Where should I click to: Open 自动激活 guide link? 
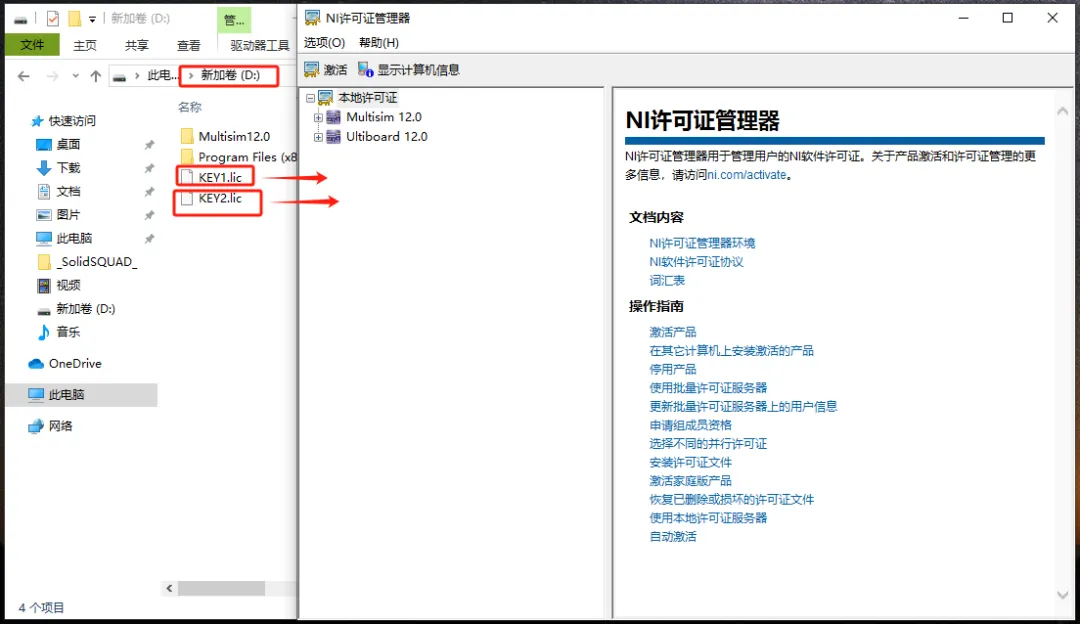pyautogui.click(x=673, y=537)
